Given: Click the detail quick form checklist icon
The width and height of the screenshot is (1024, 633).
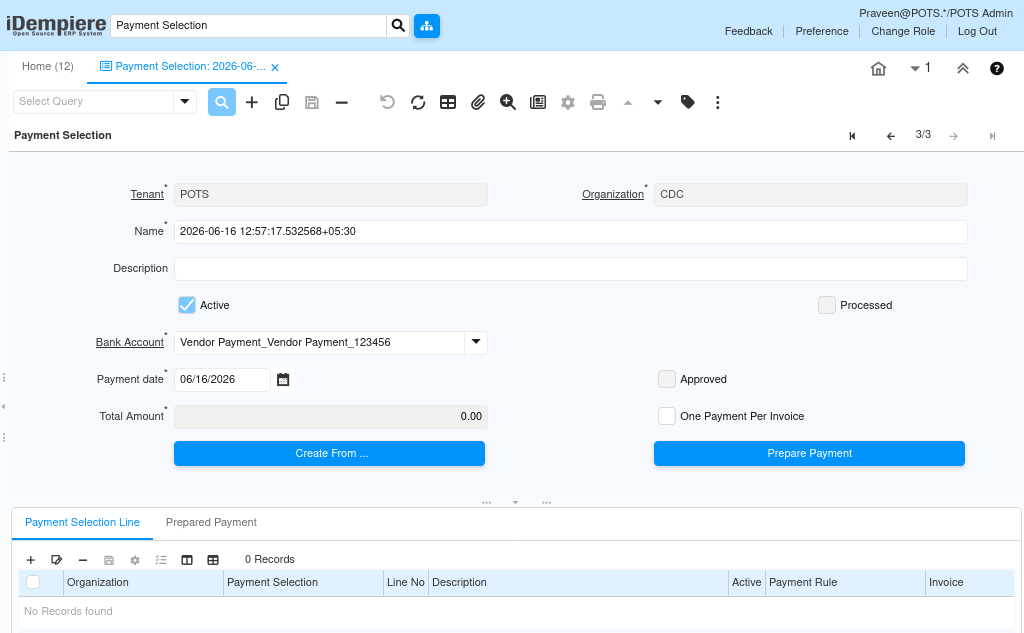Looking at the screenshot, I should click(x=161, y=560).
